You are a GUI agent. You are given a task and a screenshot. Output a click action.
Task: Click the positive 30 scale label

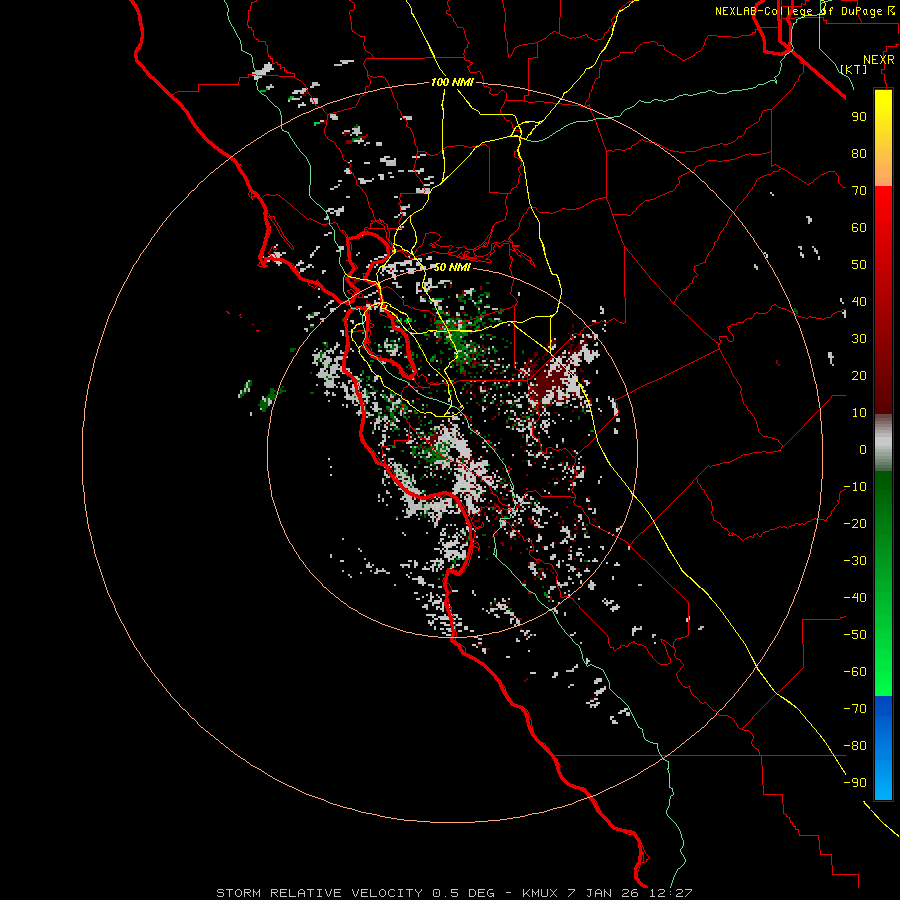(x=859, y=339)
